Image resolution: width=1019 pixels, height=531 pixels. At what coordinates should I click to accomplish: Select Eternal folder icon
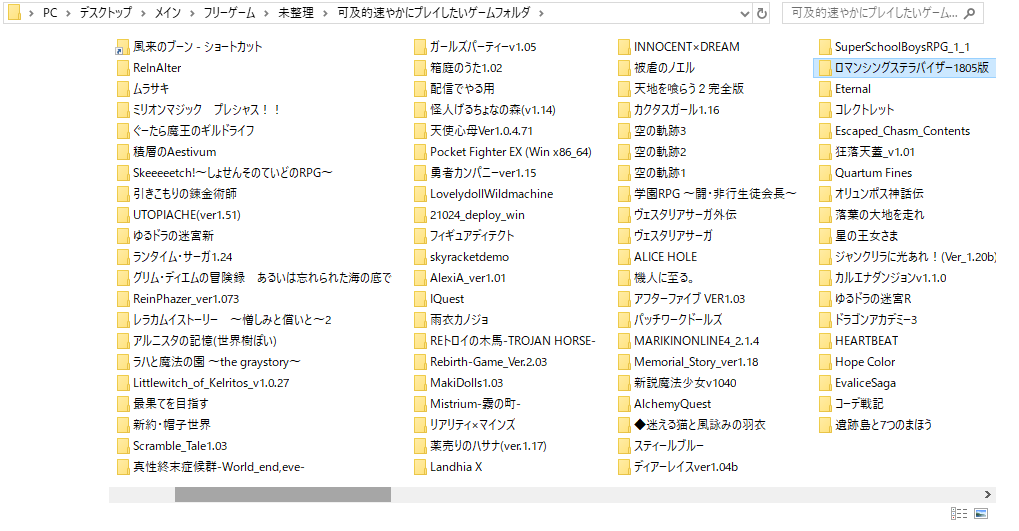[825, 89]
